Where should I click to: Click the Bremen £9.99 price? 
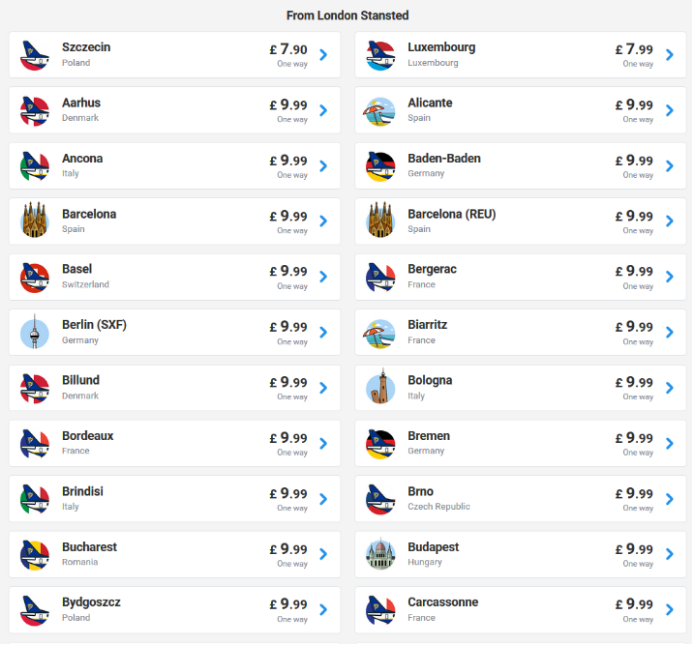634,438
